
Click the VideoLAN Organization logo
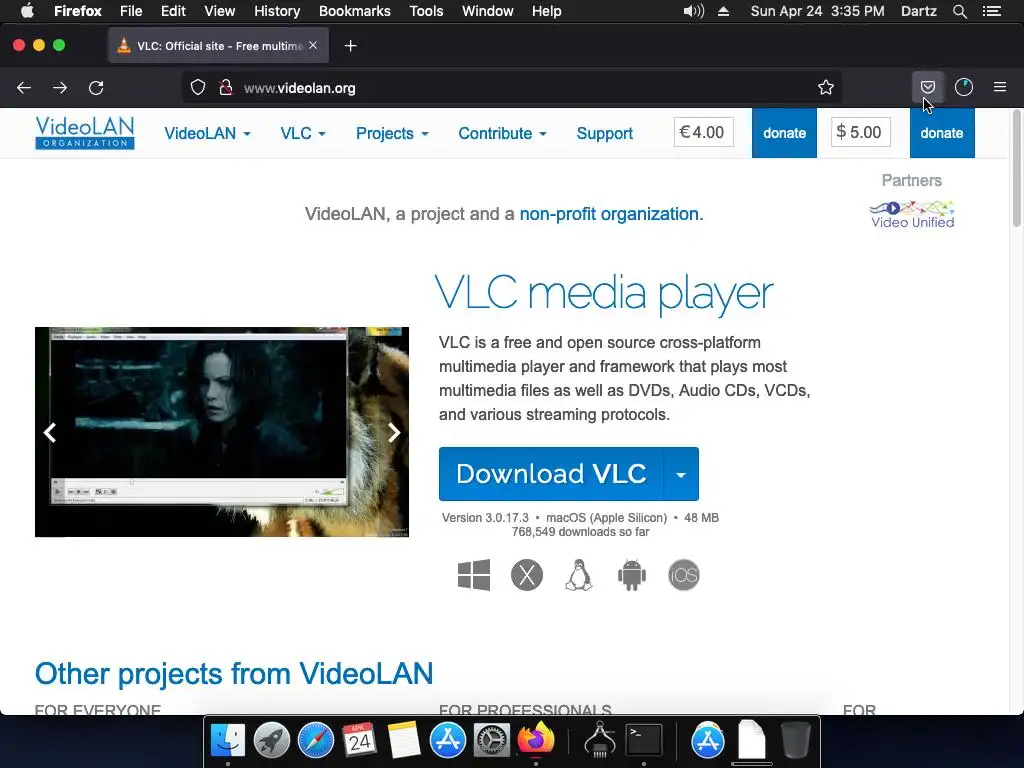tap(85, 133)
